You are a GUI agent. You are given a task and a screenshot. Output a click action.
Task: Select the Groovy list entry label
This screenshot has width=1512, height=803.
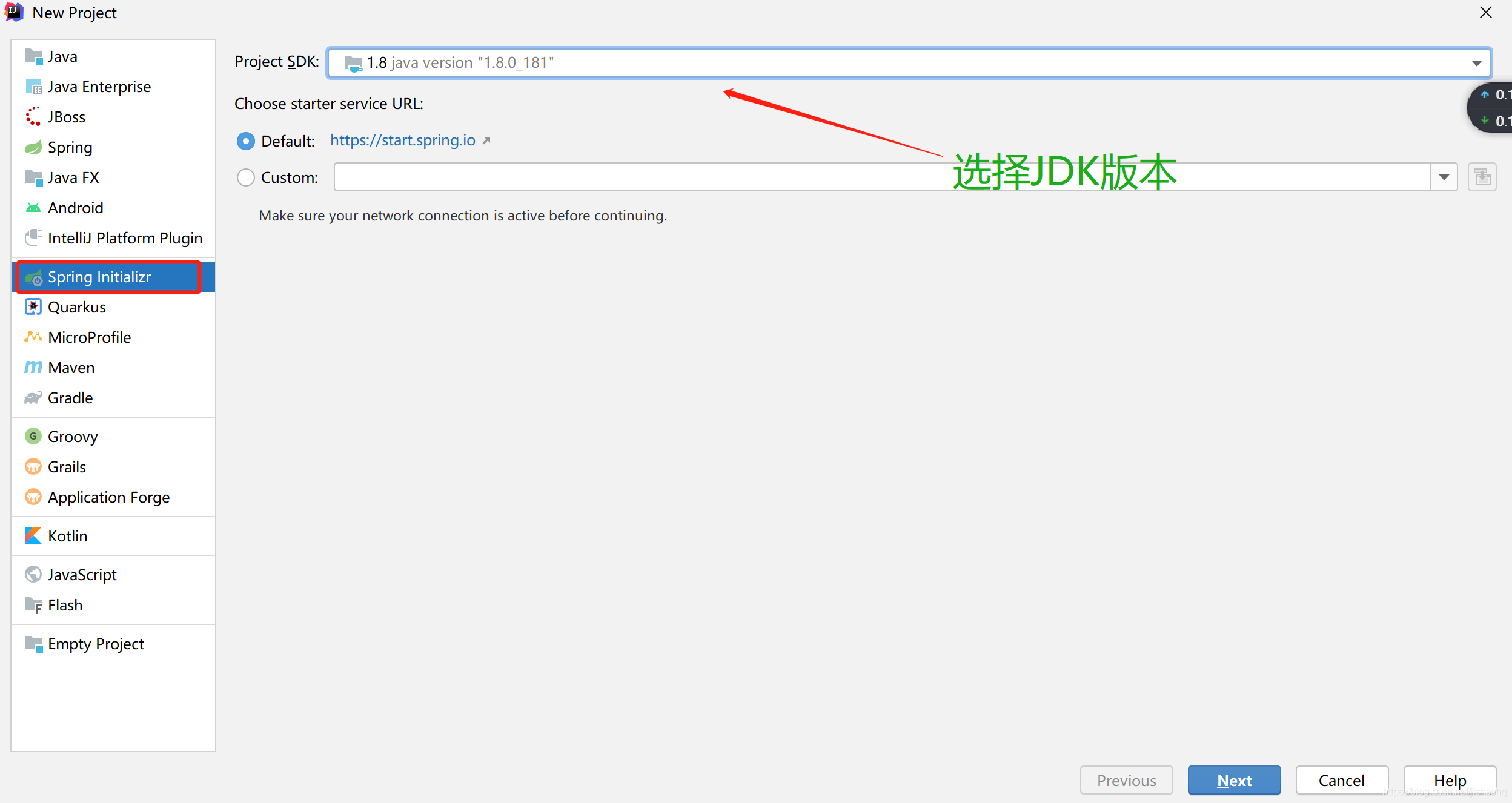pyautogui.click(x=73, y=437)
